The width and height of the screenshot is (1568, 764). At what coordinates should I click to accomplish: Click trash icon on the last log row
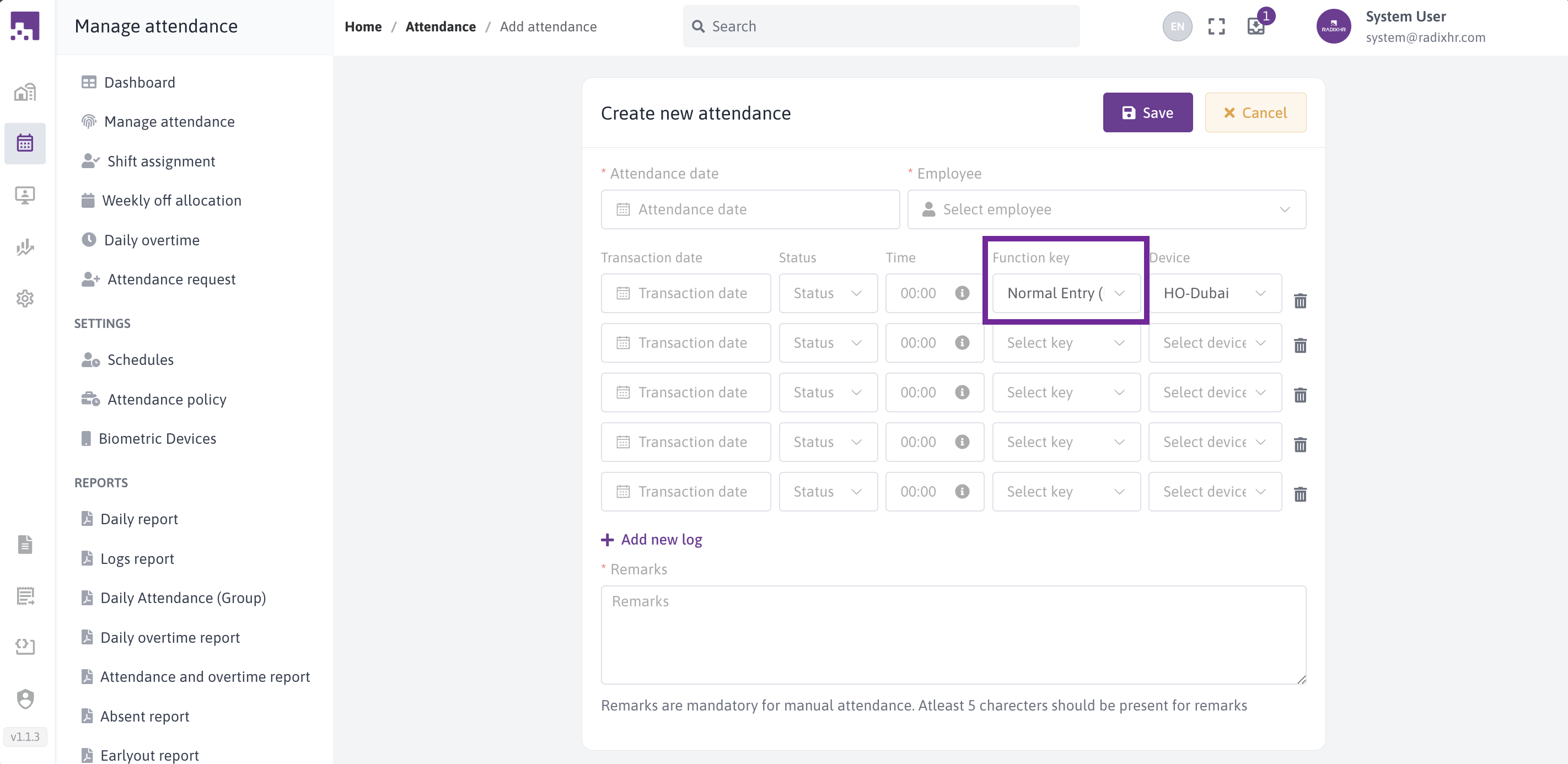(x=1299, y=494)
